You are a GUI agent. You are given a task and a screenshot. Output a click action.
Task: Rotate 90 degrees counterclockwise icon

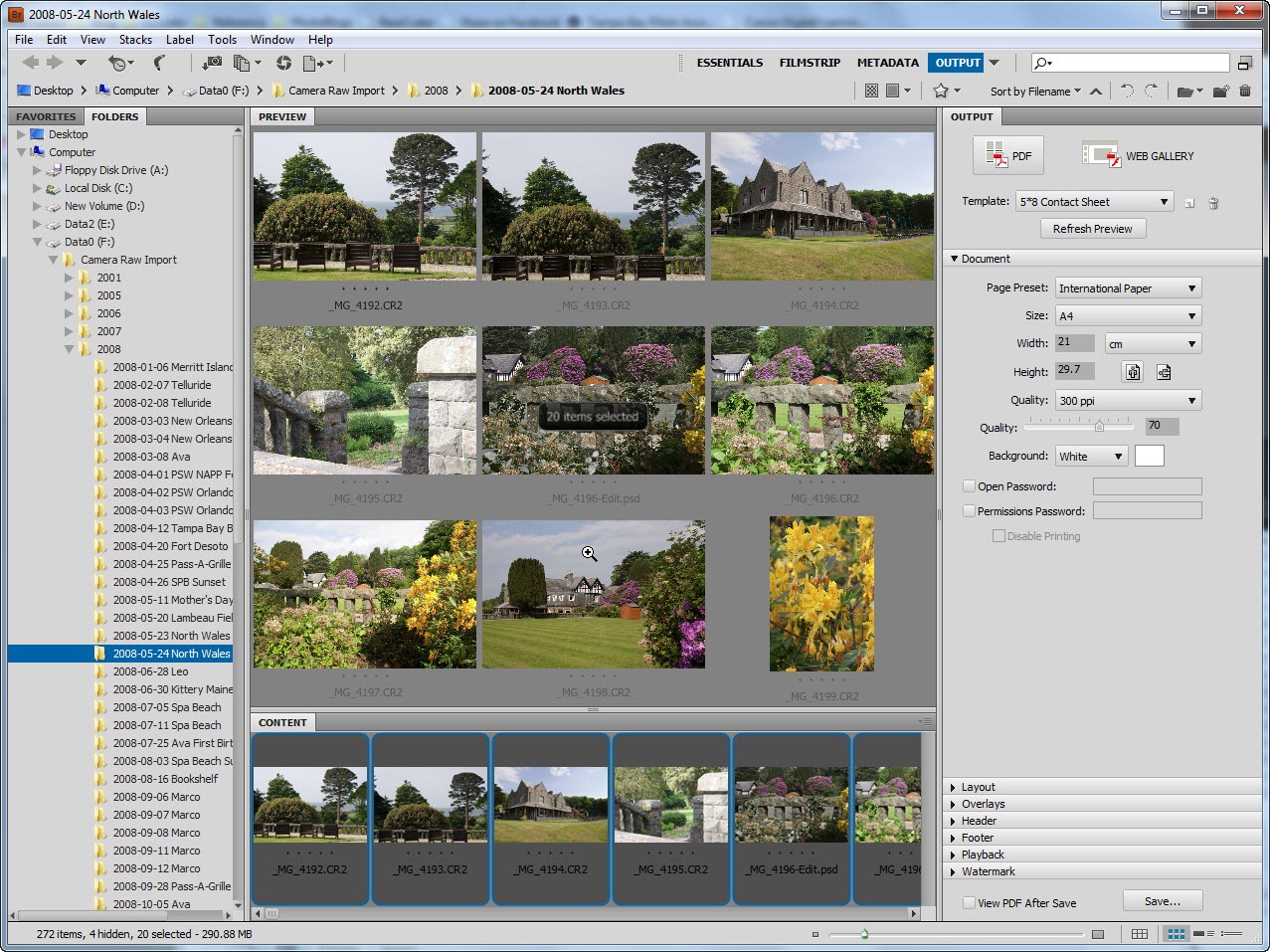pyautogui.click(x=1127, y=91)
